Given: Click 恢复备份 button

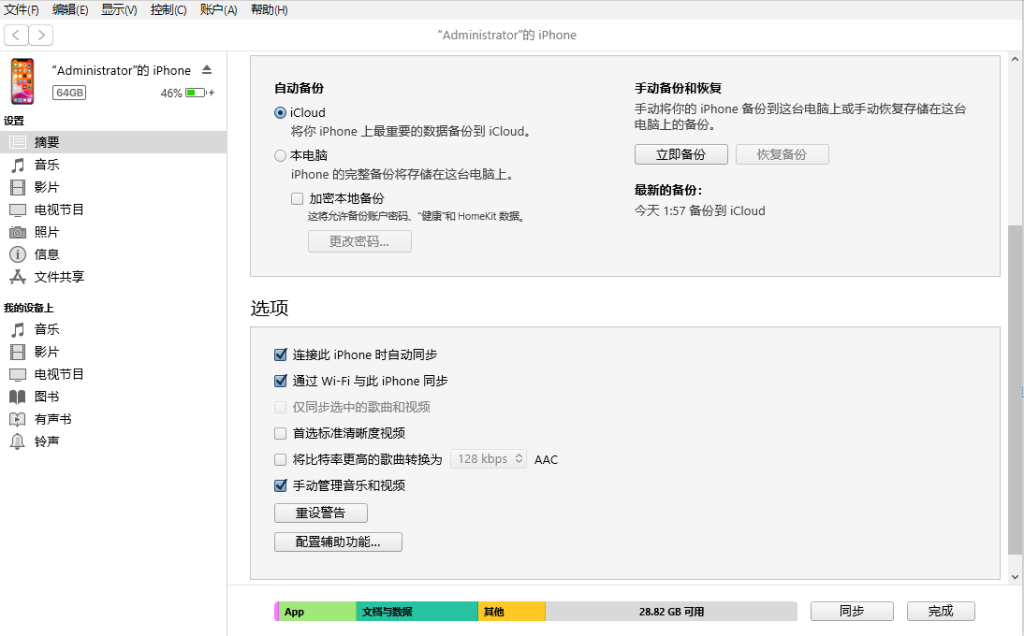Looking at the screenshot, I should point(782,155).
